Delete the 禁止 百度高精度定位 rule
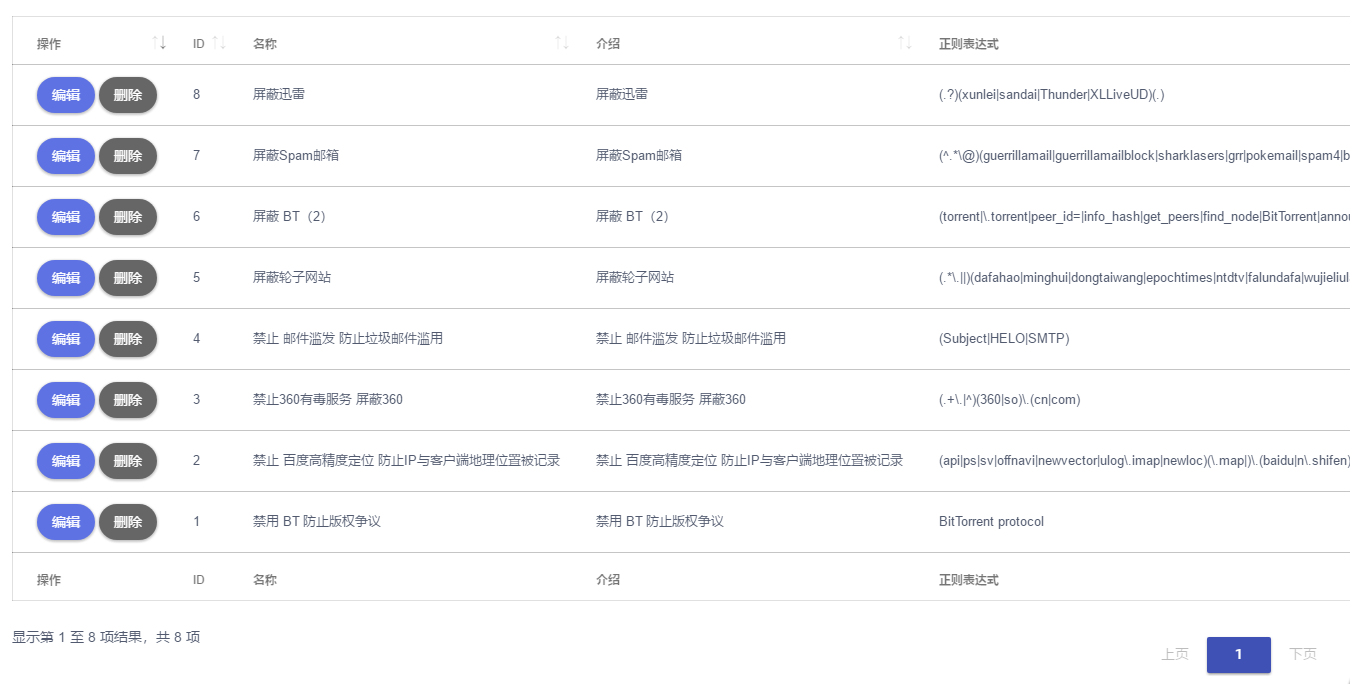This screenshot has width=1350, height=684. click(x=128, y=461)
